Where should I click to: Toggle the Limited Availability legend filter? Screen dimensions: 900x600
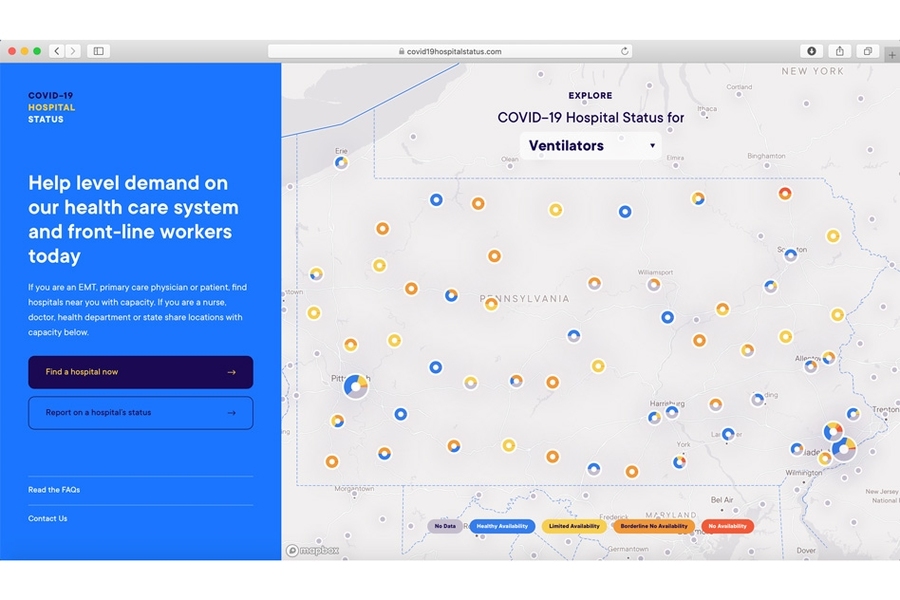click(574, 526)
